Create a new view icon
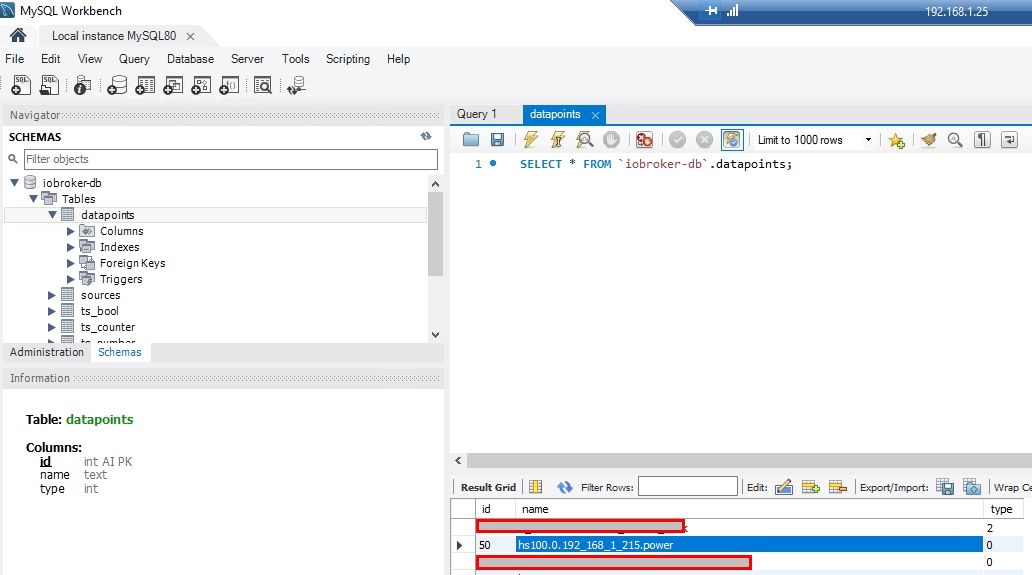This screenshot has height=575, width=1032. [x=173, y=85]
